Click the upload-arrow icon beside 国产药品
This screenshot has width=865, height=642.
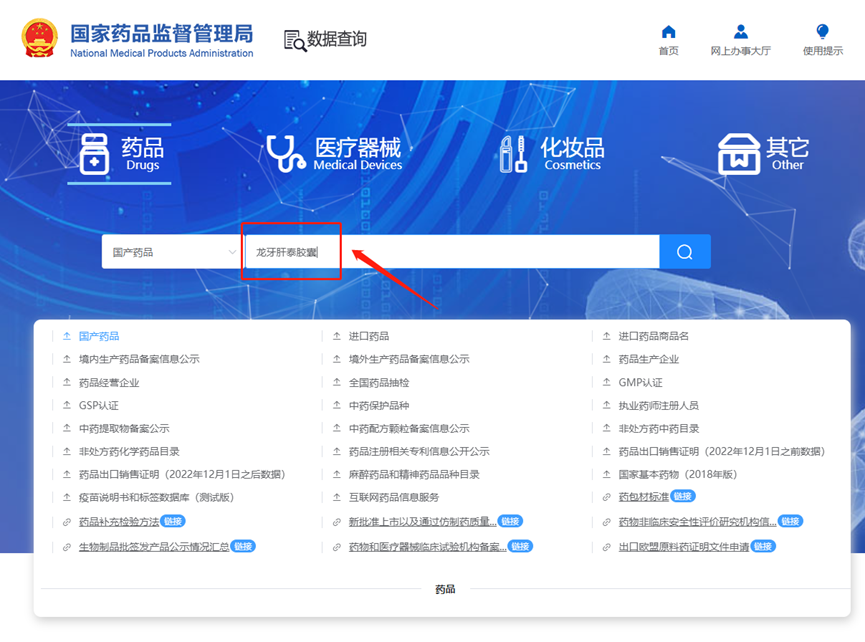click(x=67, y=336)
